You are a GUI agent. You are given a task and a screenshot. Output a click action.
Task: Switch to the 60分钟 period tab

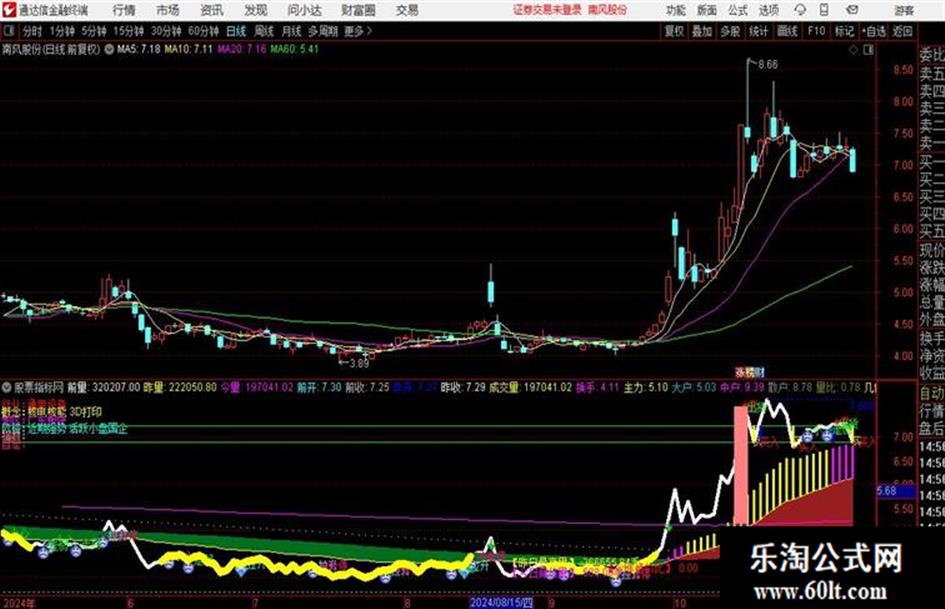[x=203, y=31]
